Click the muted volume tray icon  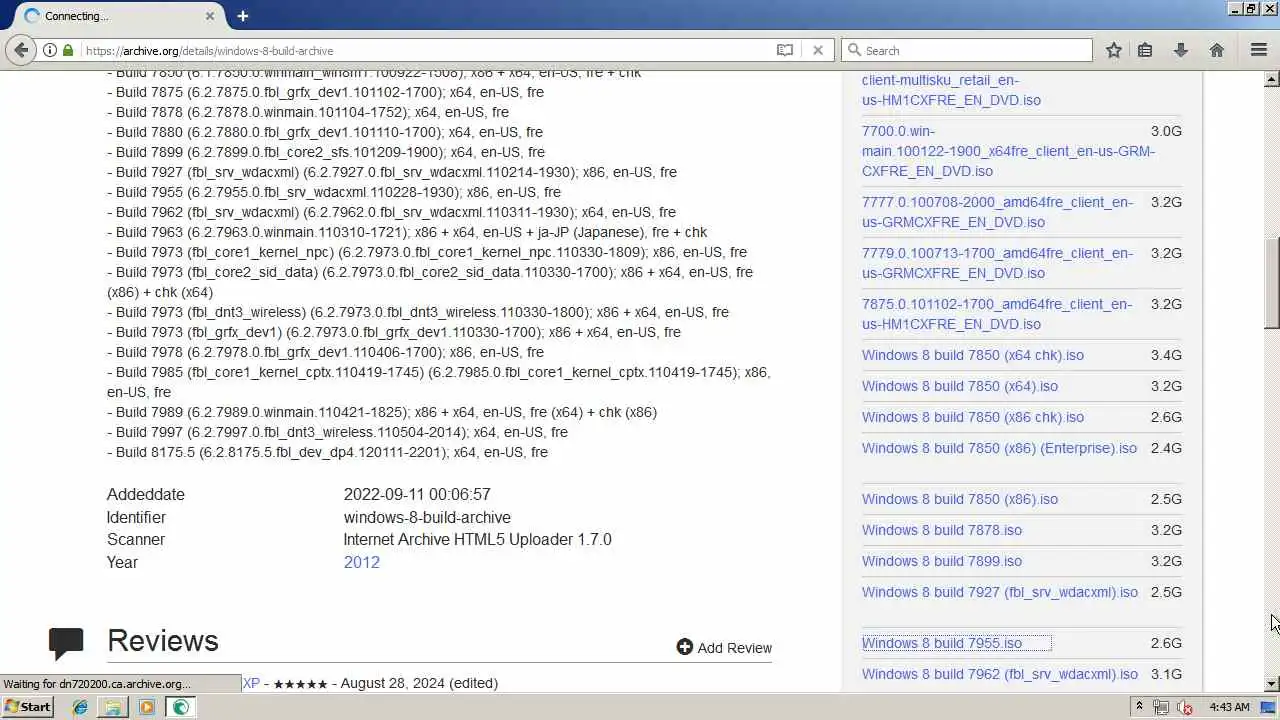tap(1185, 708)
